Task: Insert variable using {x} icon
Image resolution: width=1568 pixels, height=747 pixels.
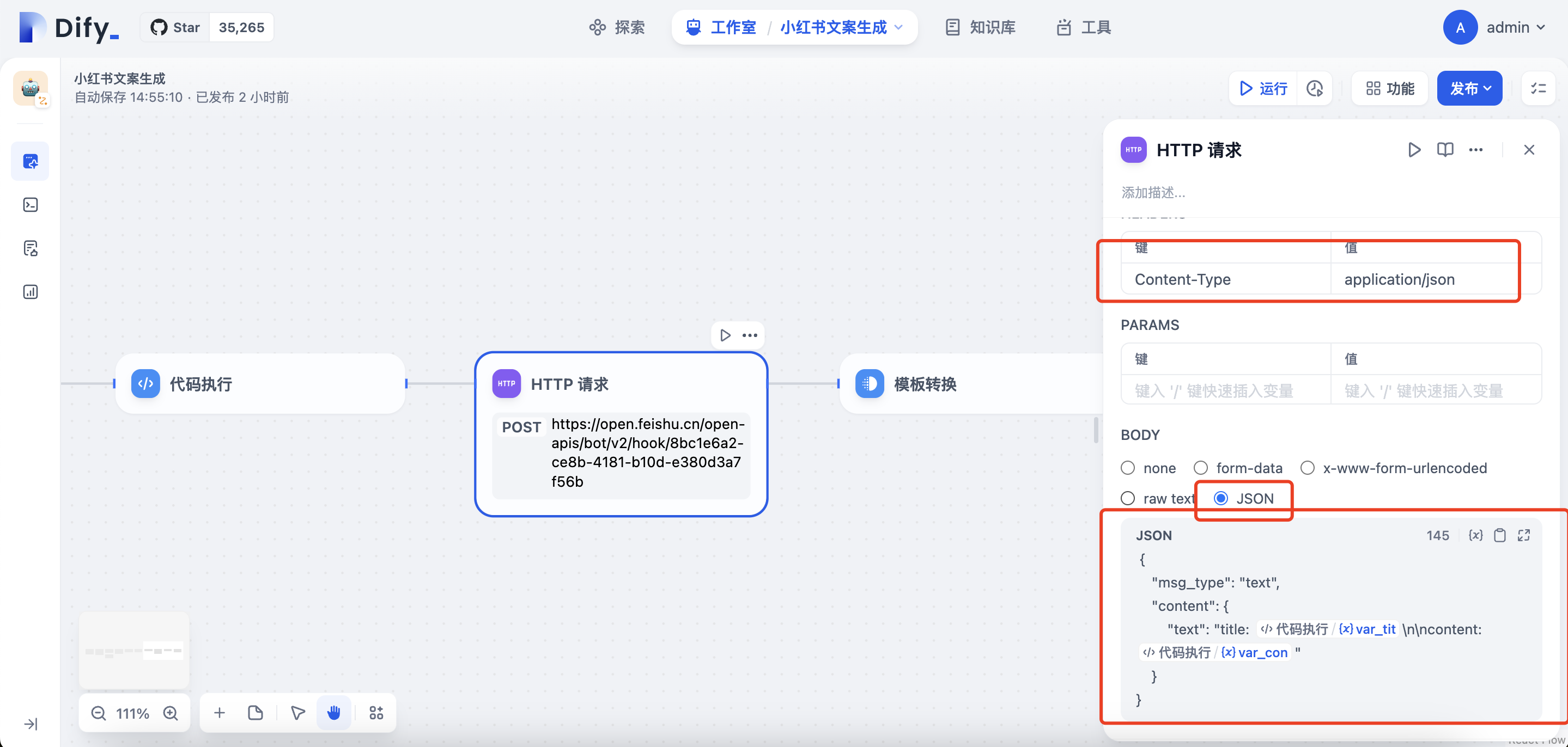Action: [x=1475, y=535]
